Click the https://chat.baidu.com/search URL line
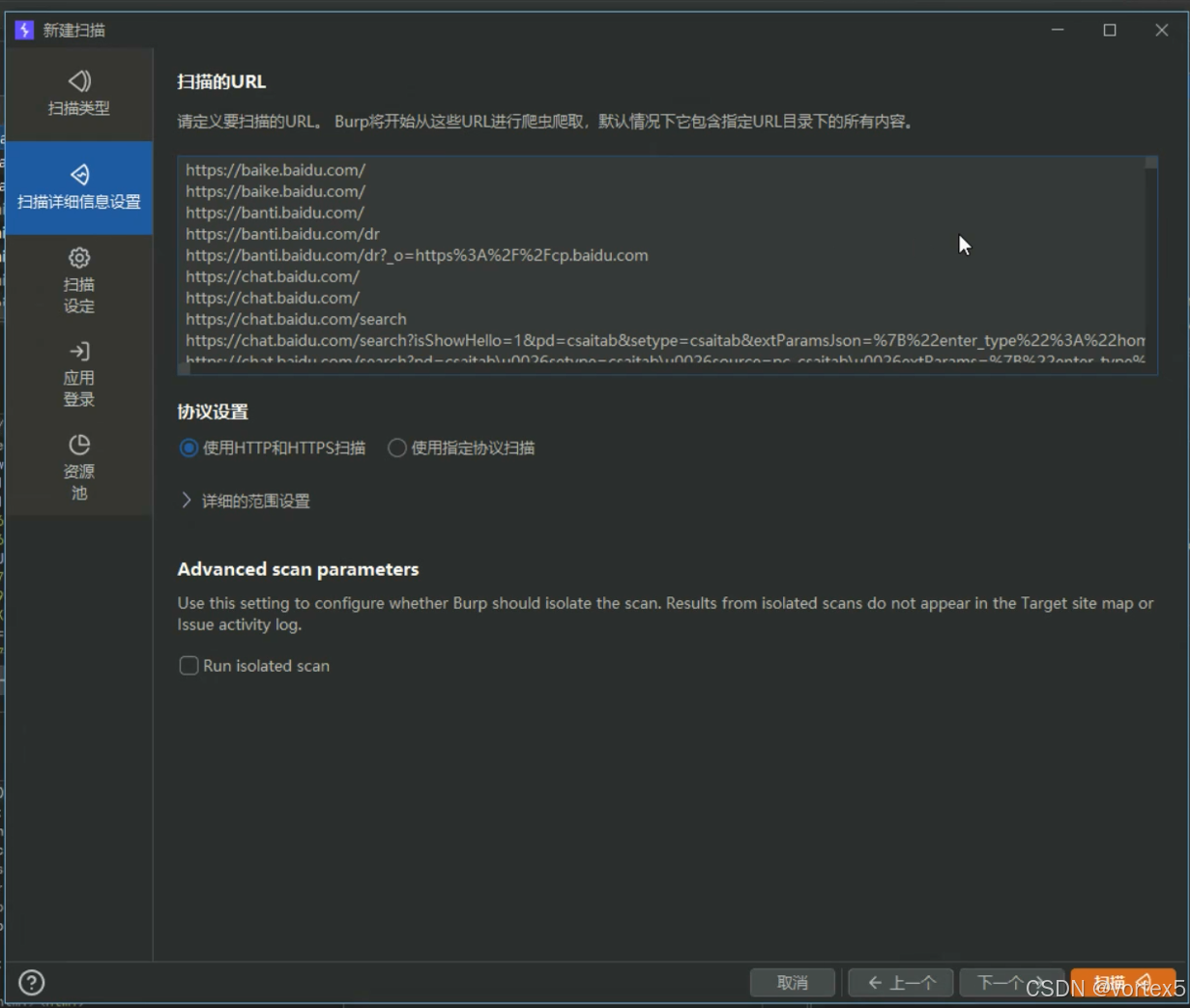The width and height of the screenshot is (1190, 1008). click(296, 319)
